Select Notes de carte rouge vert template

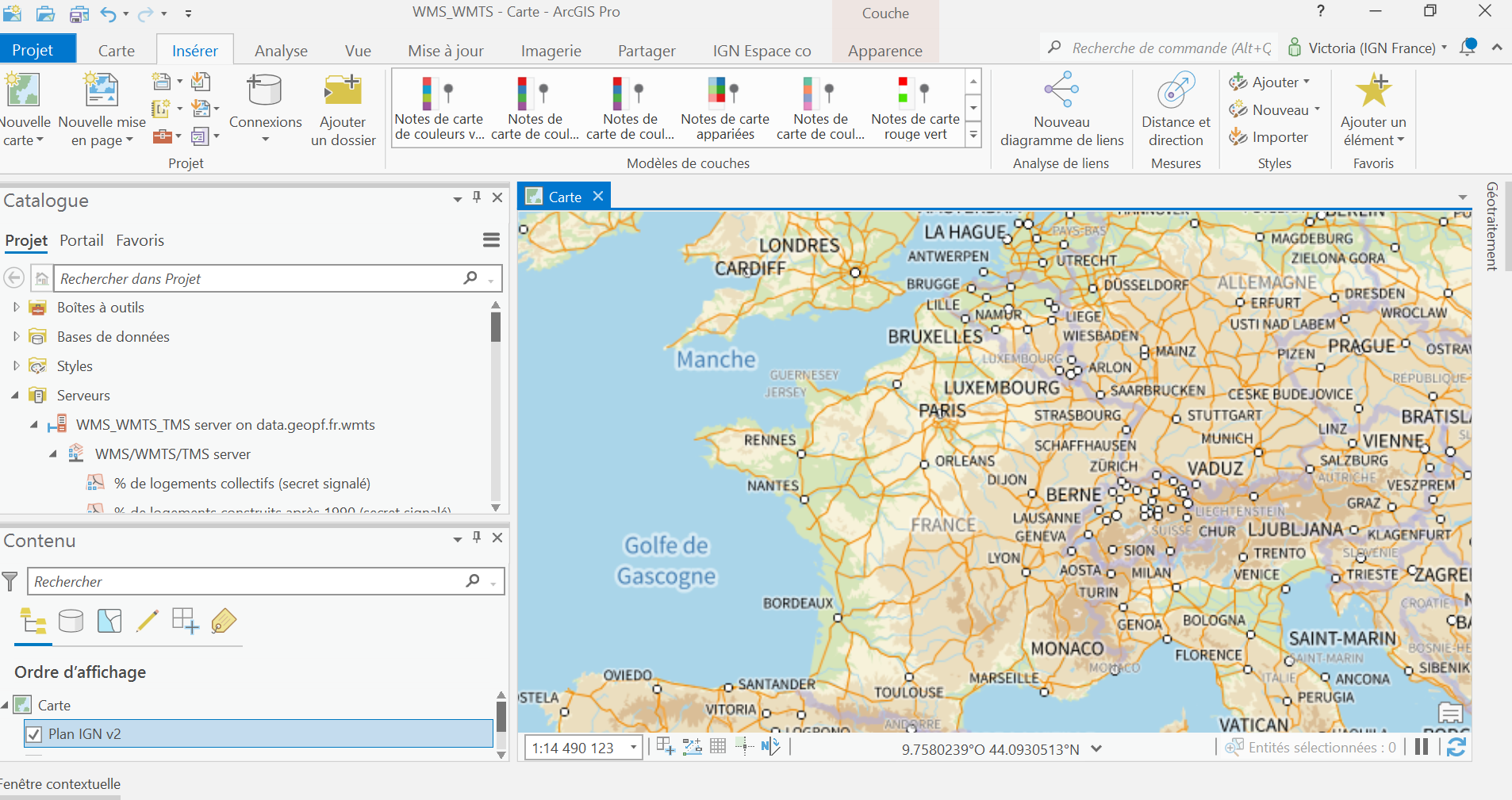coord(915,109)
